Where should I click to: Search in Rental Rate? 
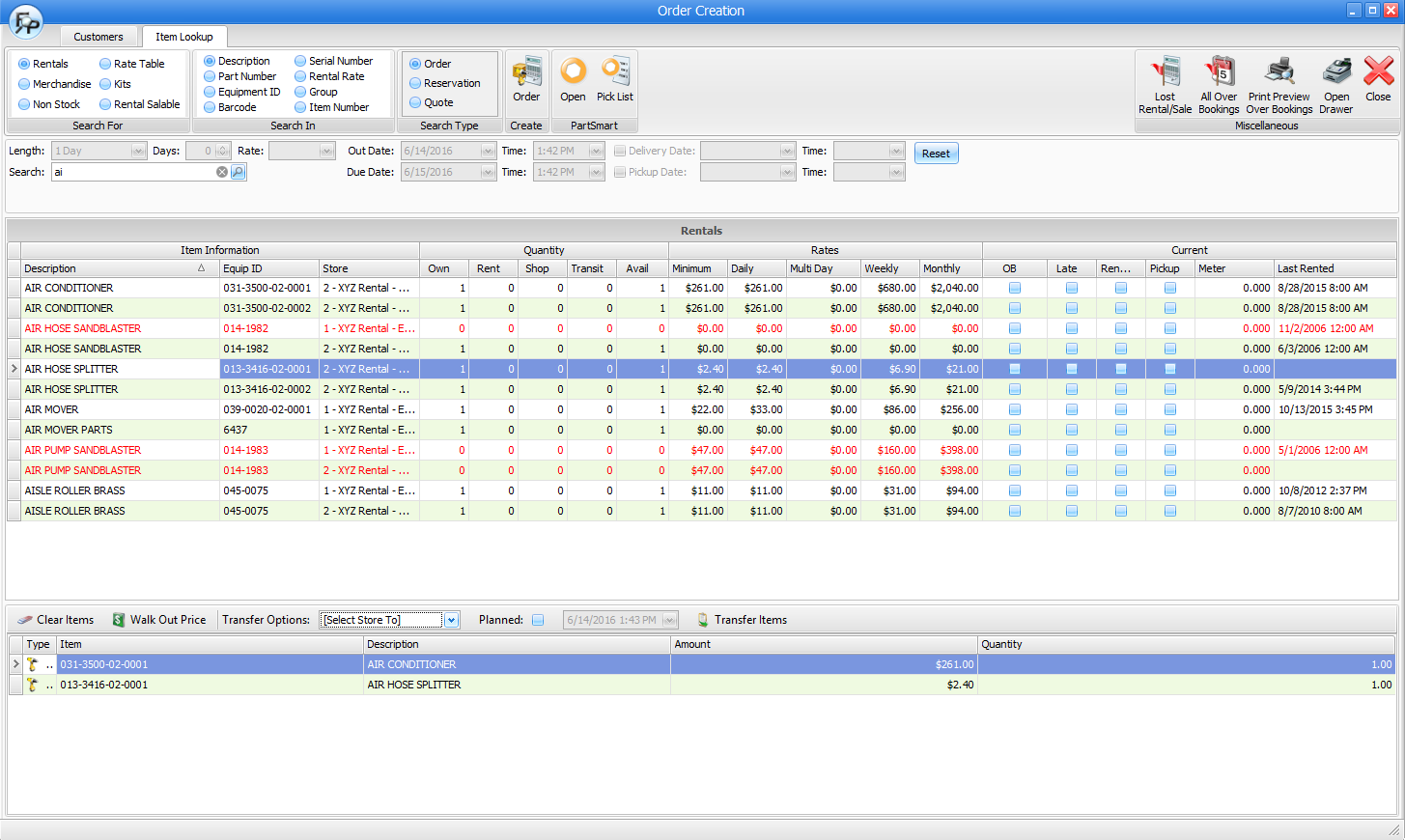point(300,76)
